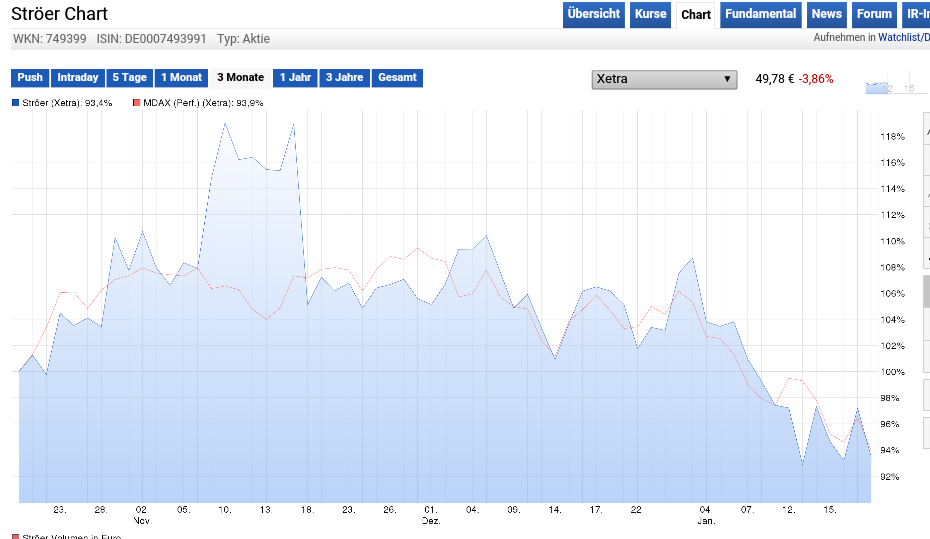Expand the Xetra exchange dropdown
The image size is (930, 539).
(x=663, y=79)
